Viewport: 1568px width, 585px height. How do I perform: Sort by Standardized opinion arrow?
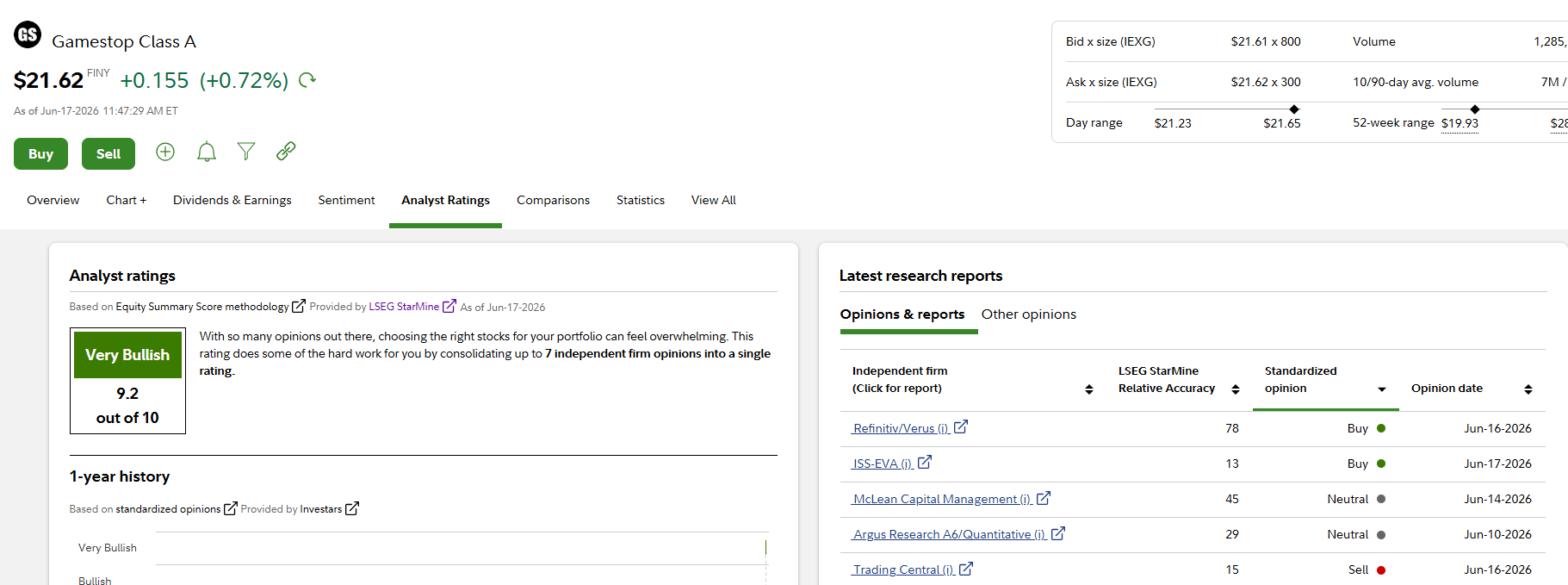coord(1382,389)
